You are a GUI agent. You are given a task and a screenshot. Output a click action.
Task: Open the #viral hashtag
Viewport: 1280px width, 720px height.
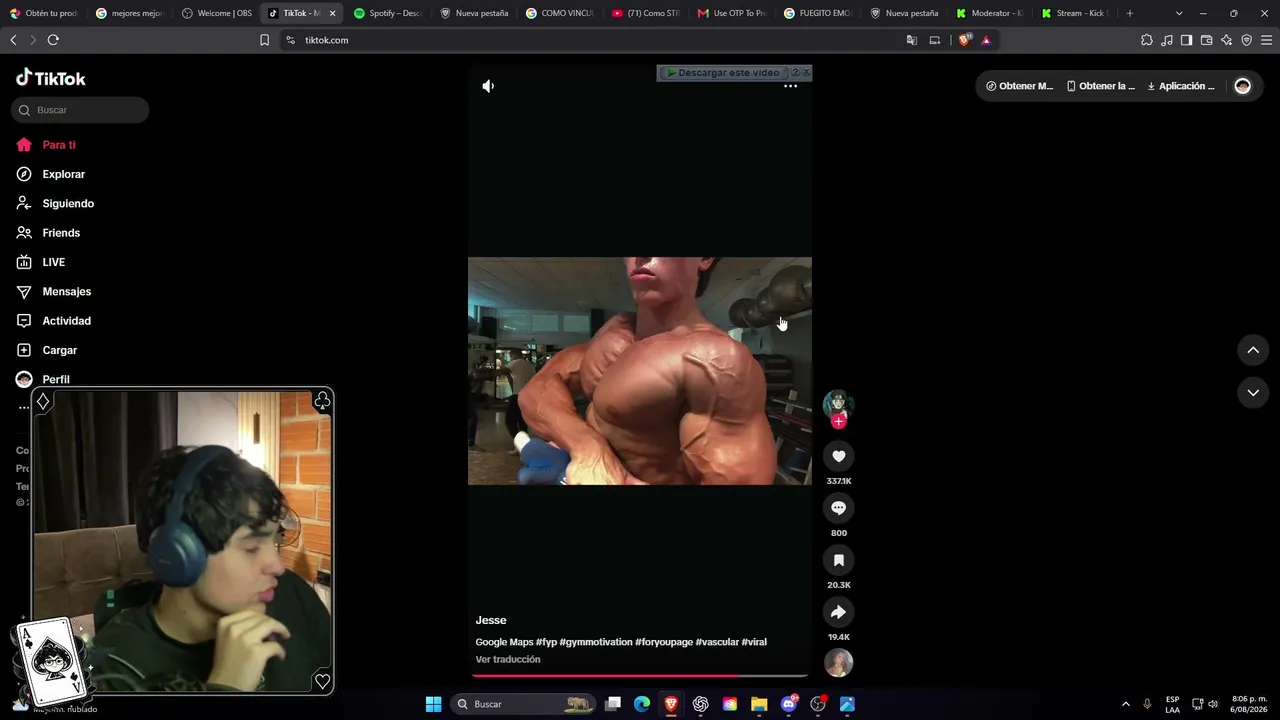[x=754, y=642]
